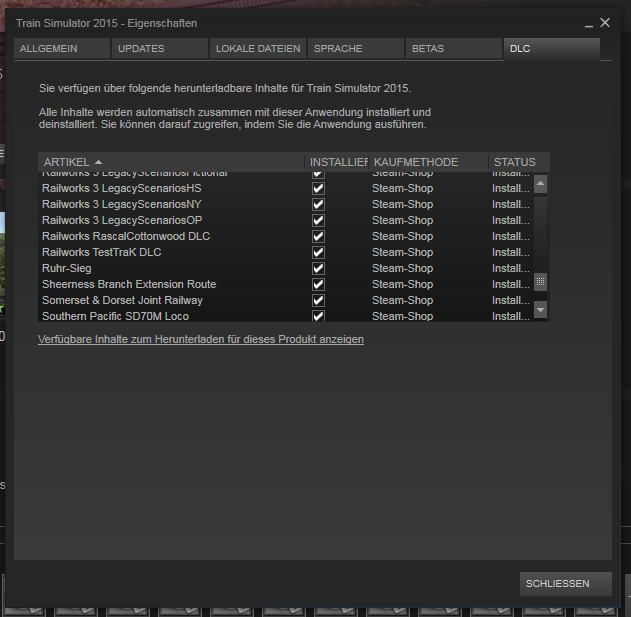
Task: Select the Railworks TestTraK DLC entry
Action: [286, 252]
